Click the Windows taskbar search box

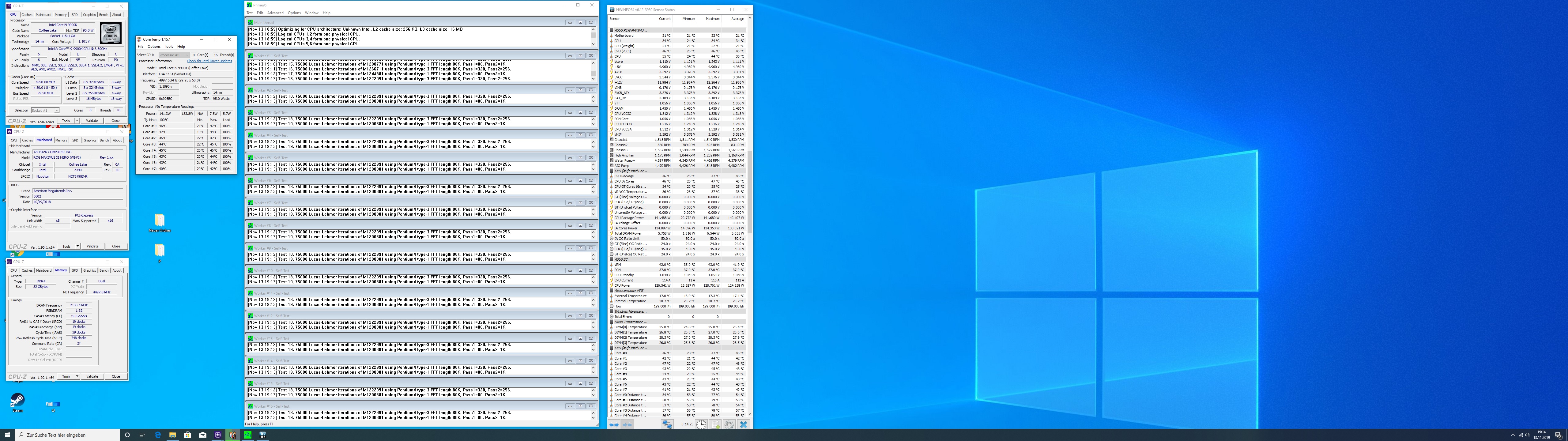click(67, 435)
